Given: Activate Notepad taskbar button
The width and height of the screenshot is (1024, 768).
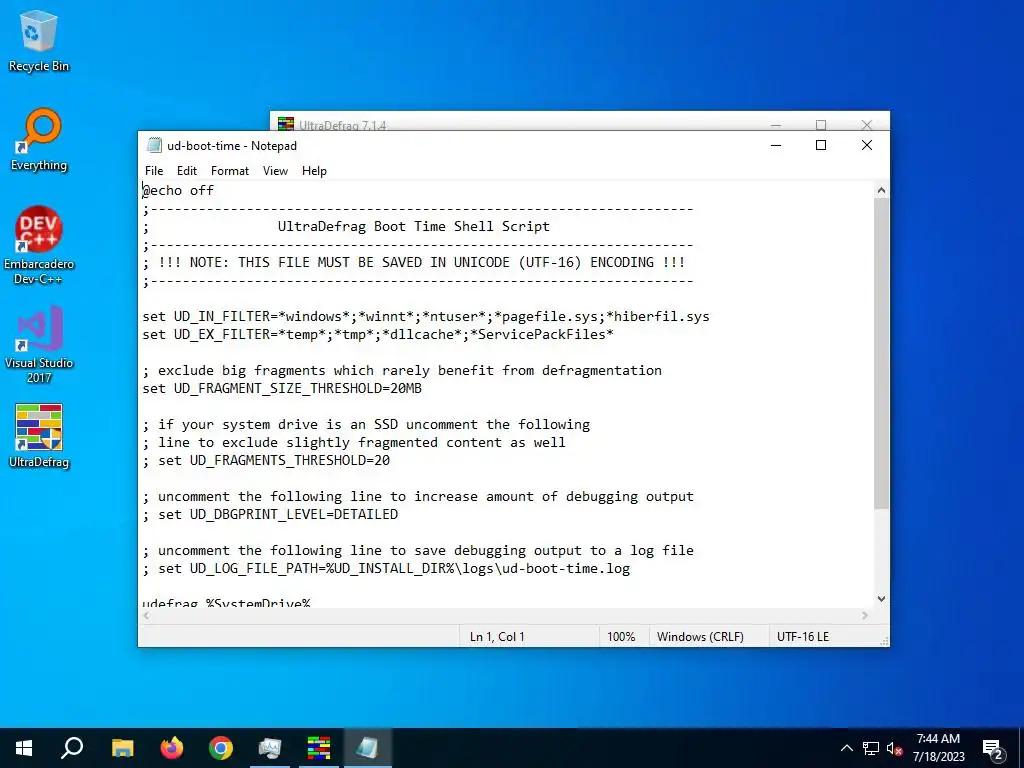Looking at the screenshot, I should 368,748.
